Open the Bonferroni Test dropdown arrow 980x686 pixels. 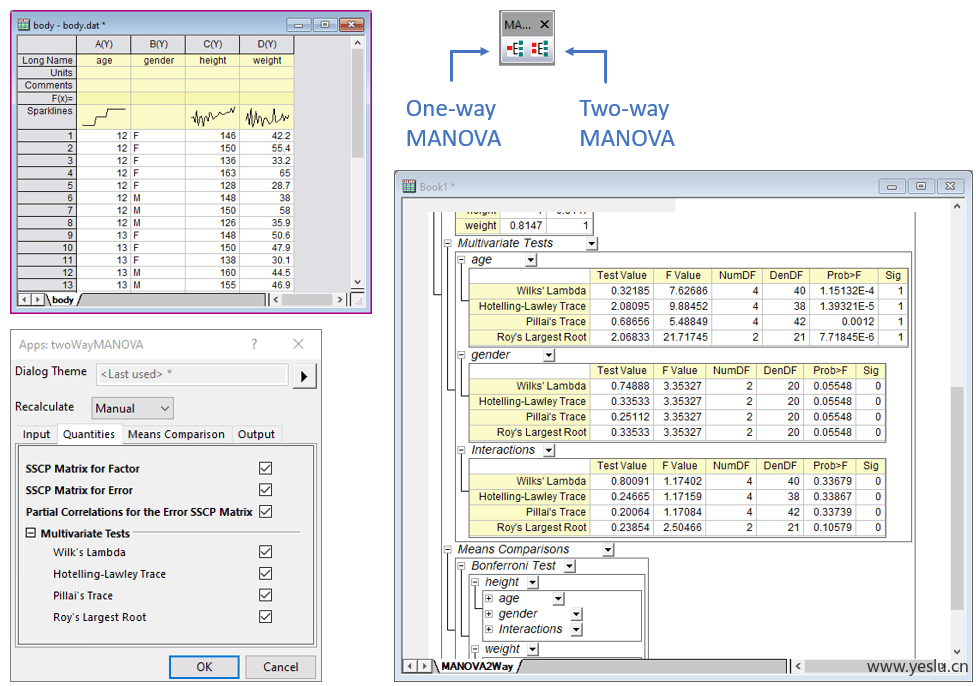pos(568,566)
